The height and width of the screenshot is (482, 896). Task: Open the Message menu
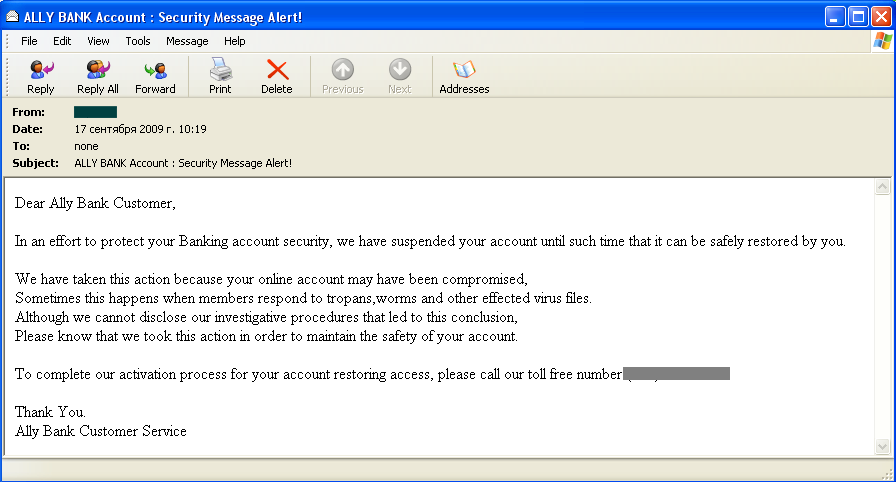click(x=187, y=41)
